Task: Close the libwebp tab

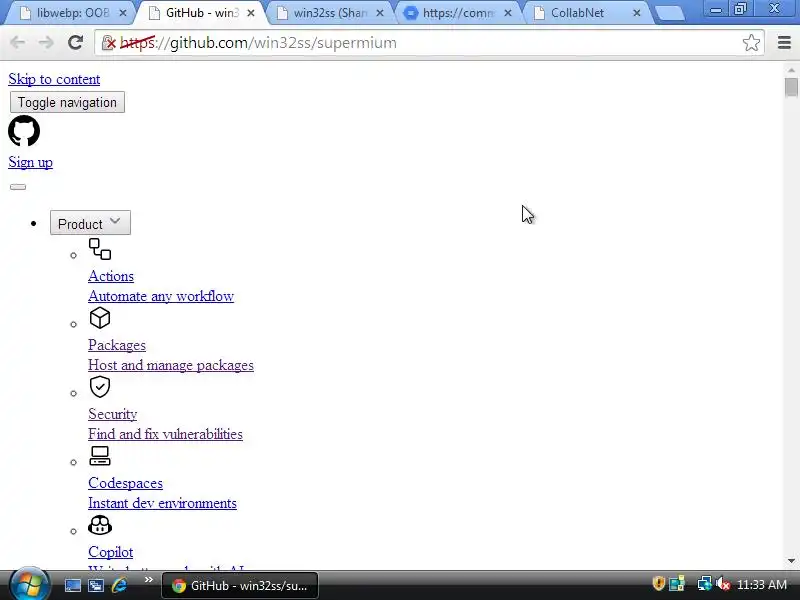Action: click(x=123, y=14)
